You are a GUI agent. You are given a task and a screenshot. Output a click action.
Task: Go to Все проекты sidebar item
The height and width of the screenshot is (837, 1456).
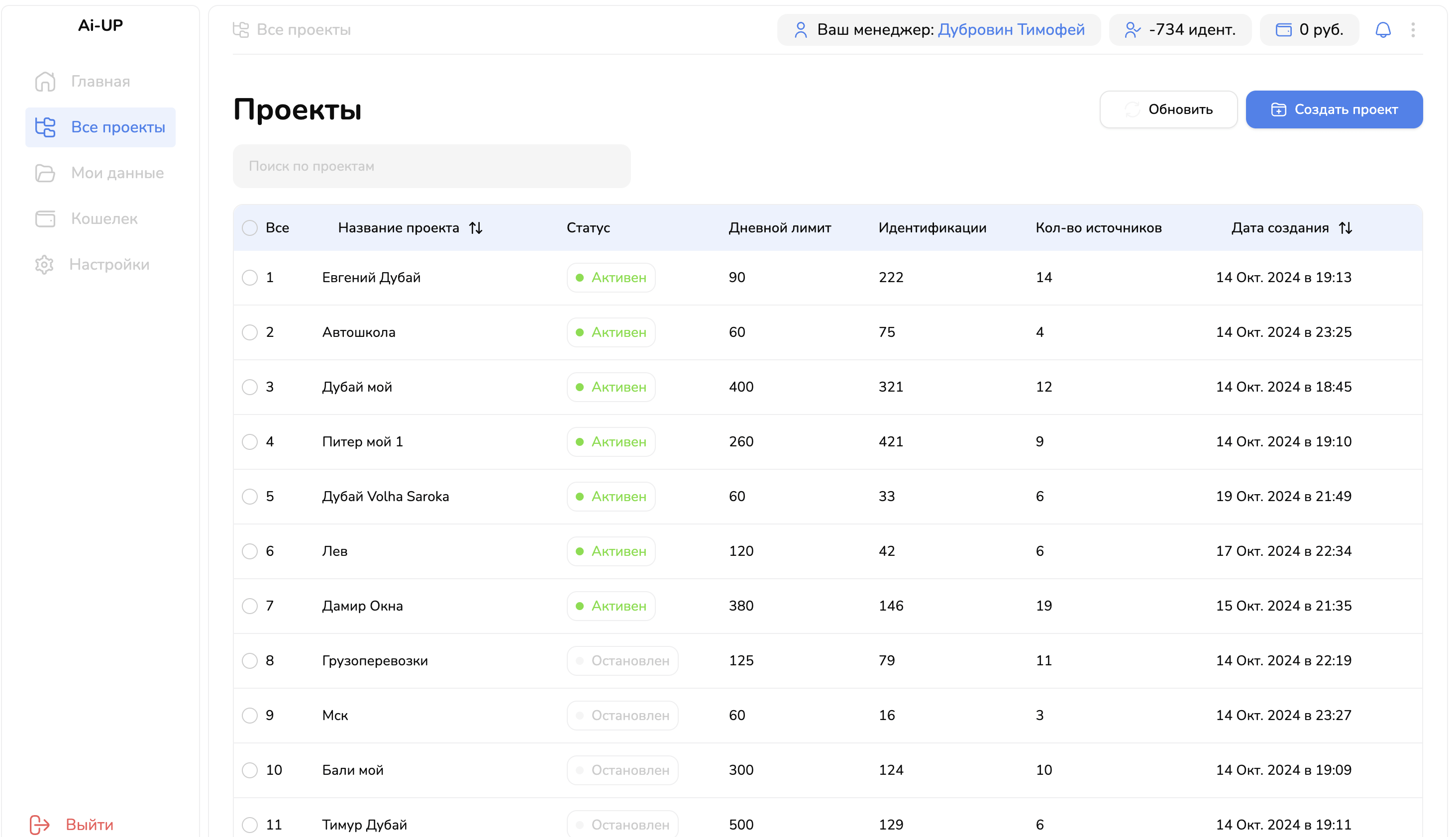100,127
